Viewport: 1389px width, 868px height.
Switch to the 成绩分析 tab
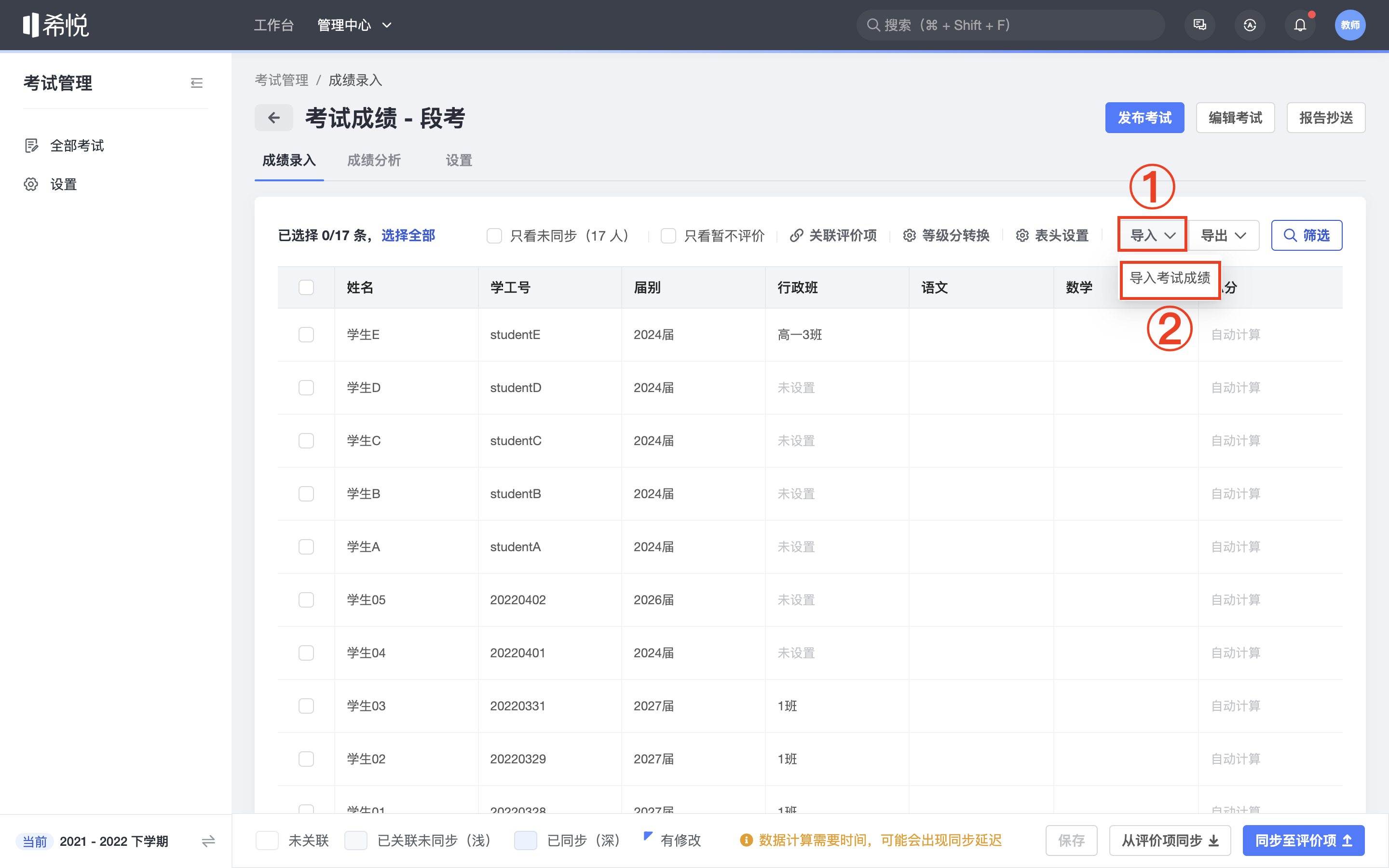point(374,160)
